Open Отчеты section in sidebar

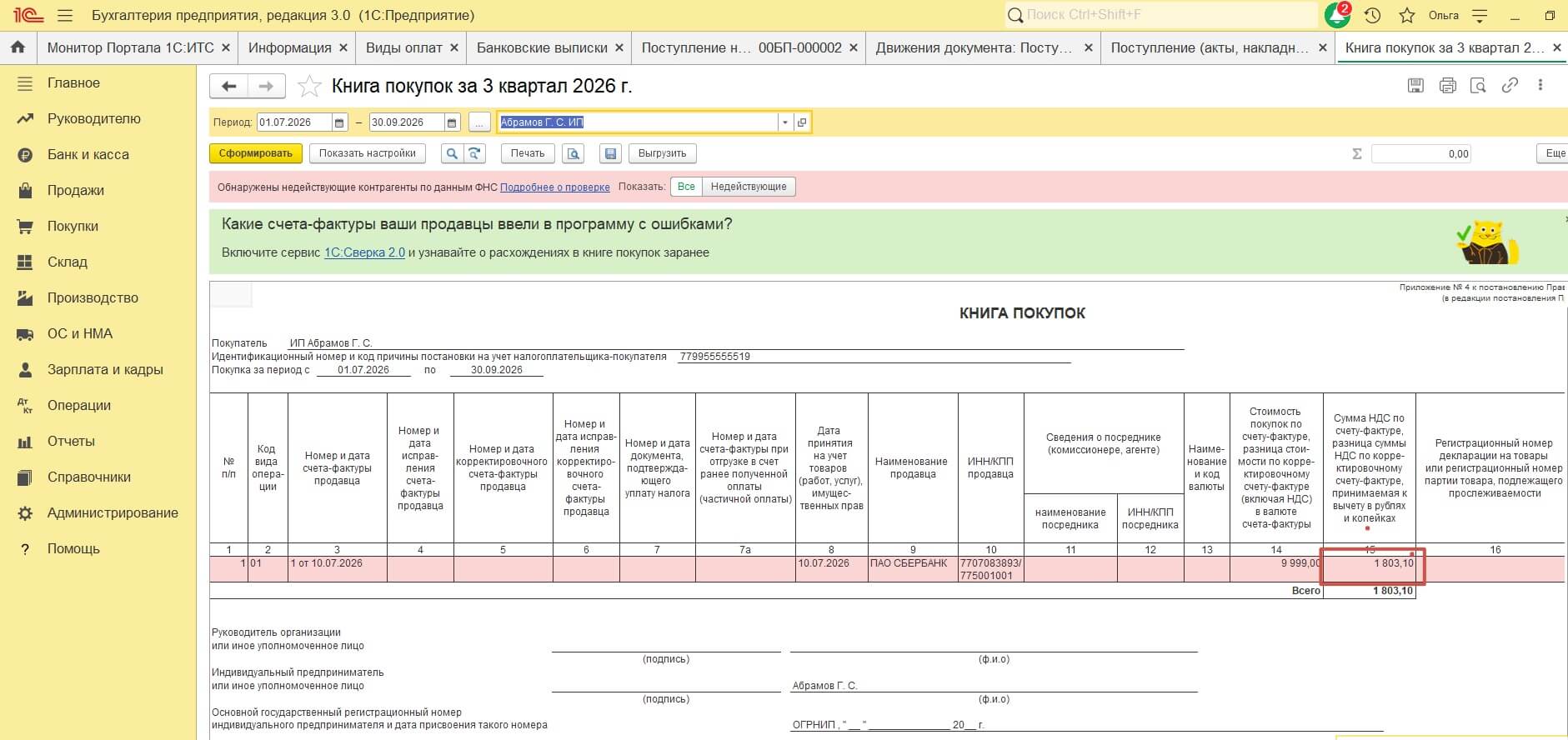click(x=71, y=441)
